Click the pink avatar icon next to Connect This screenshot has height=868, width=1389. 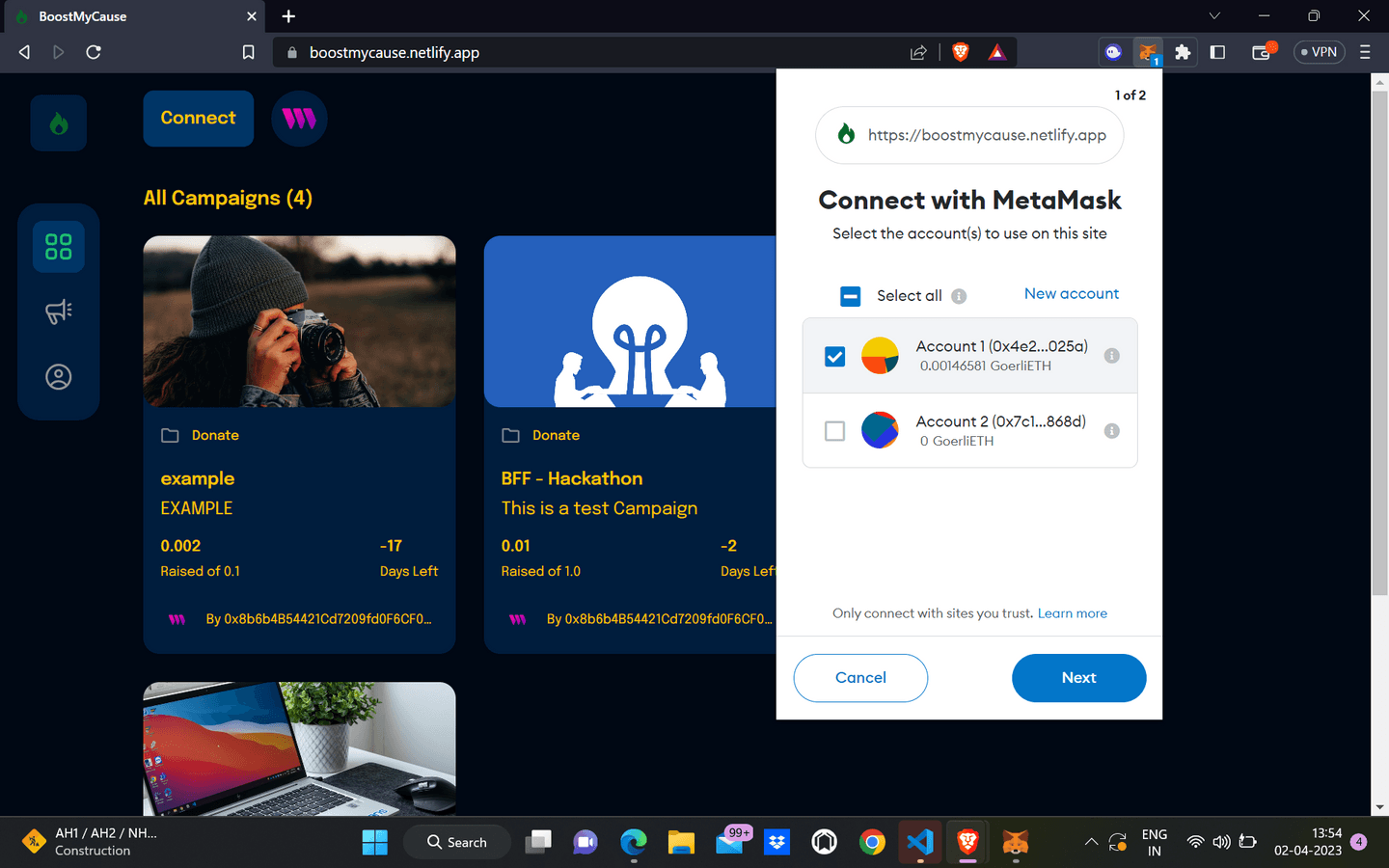[x=299, y=119]
